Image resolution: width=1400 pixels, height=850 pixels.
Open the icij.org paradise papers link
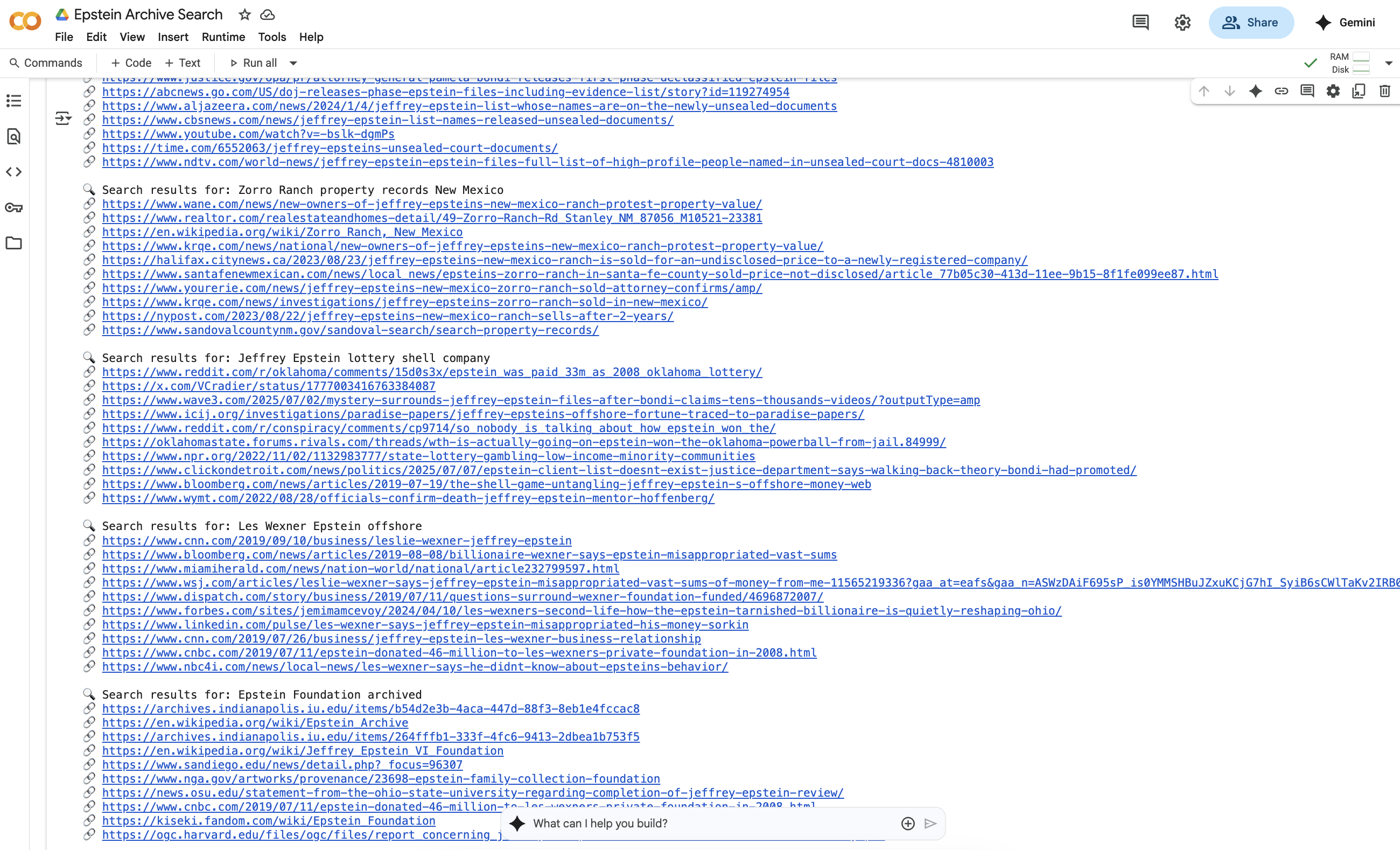tap(483, 414)
